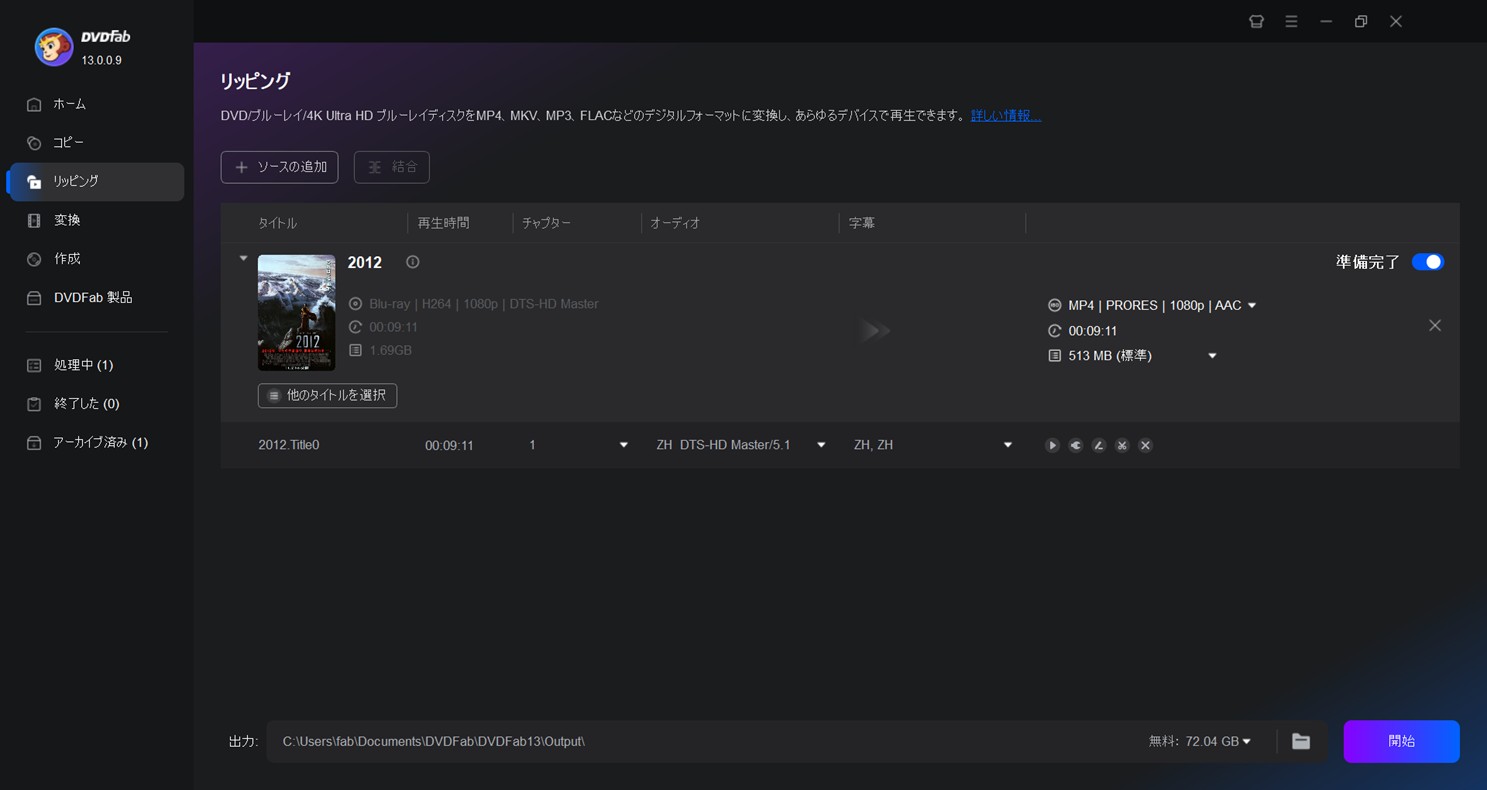Click the output format icon beside MP4
Screen dimensions: 1487x790
point(1054,306)
